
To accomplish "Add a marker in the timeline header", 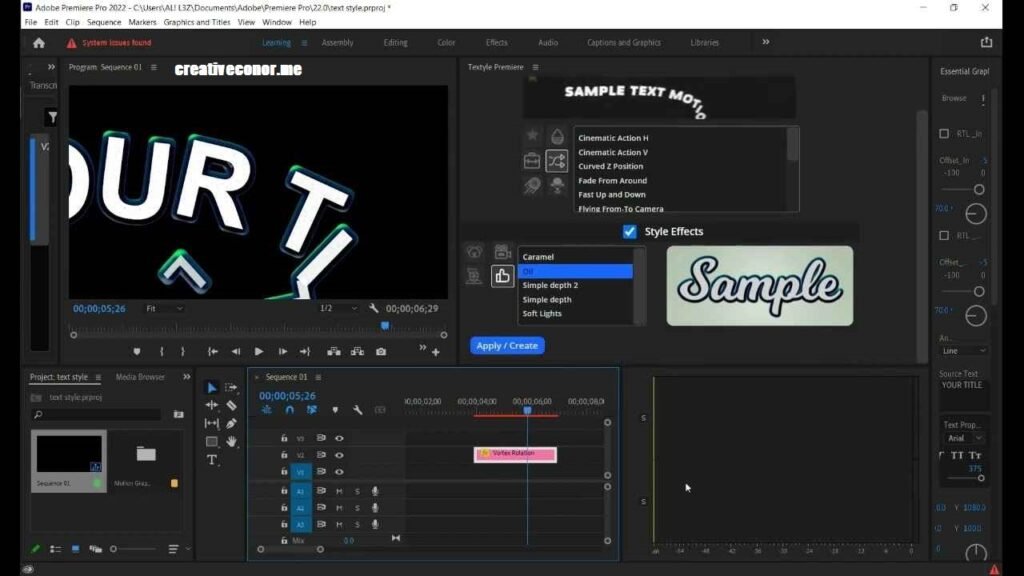I will click(335, 410).
